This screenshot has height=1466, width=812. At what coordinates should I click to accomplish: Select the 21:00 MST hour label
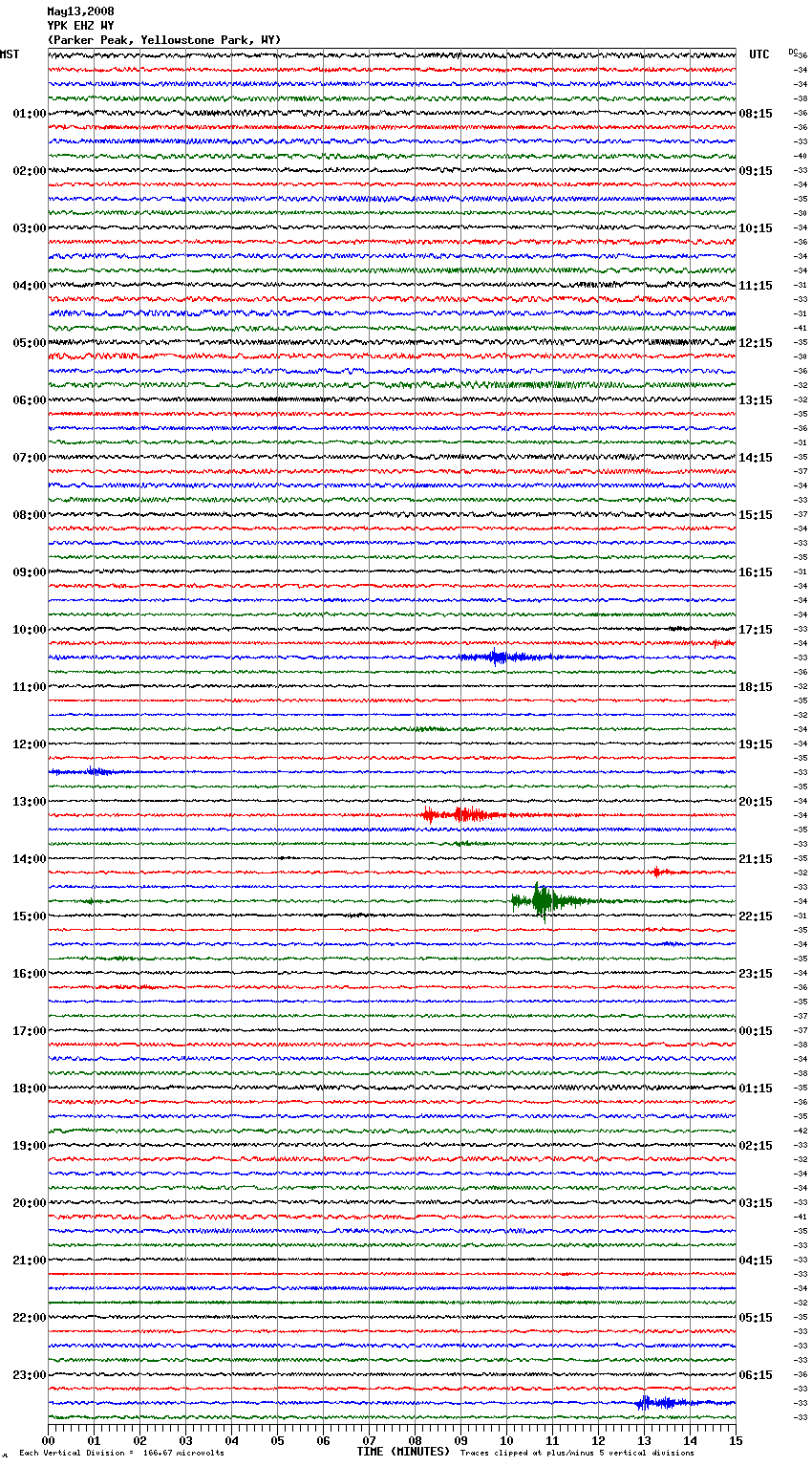[x=30, y=1261]
